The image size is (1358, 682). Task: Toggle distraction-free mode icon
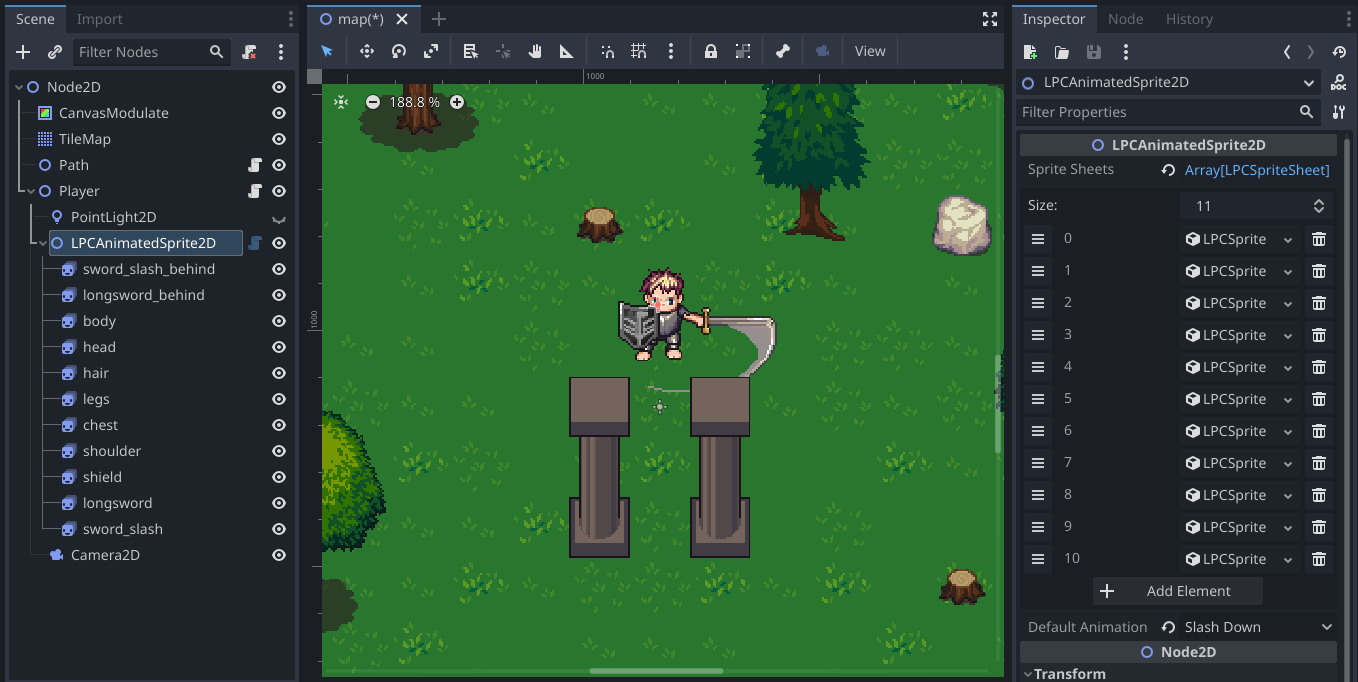pyautogui.click(x=989, y=19)
